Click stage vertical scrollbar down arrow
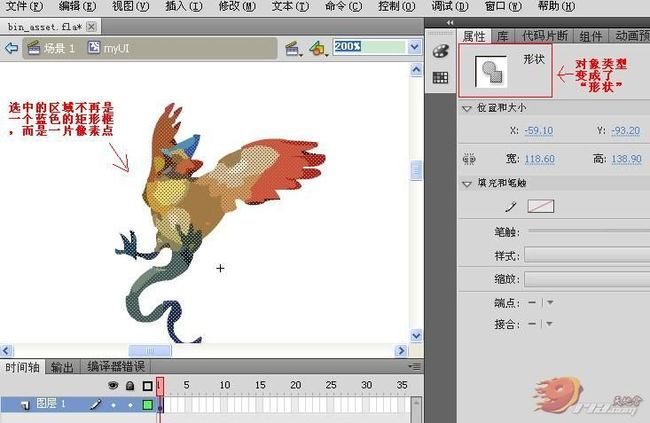Viewport: 650px width, 423px height. click(x=416, y=335)
